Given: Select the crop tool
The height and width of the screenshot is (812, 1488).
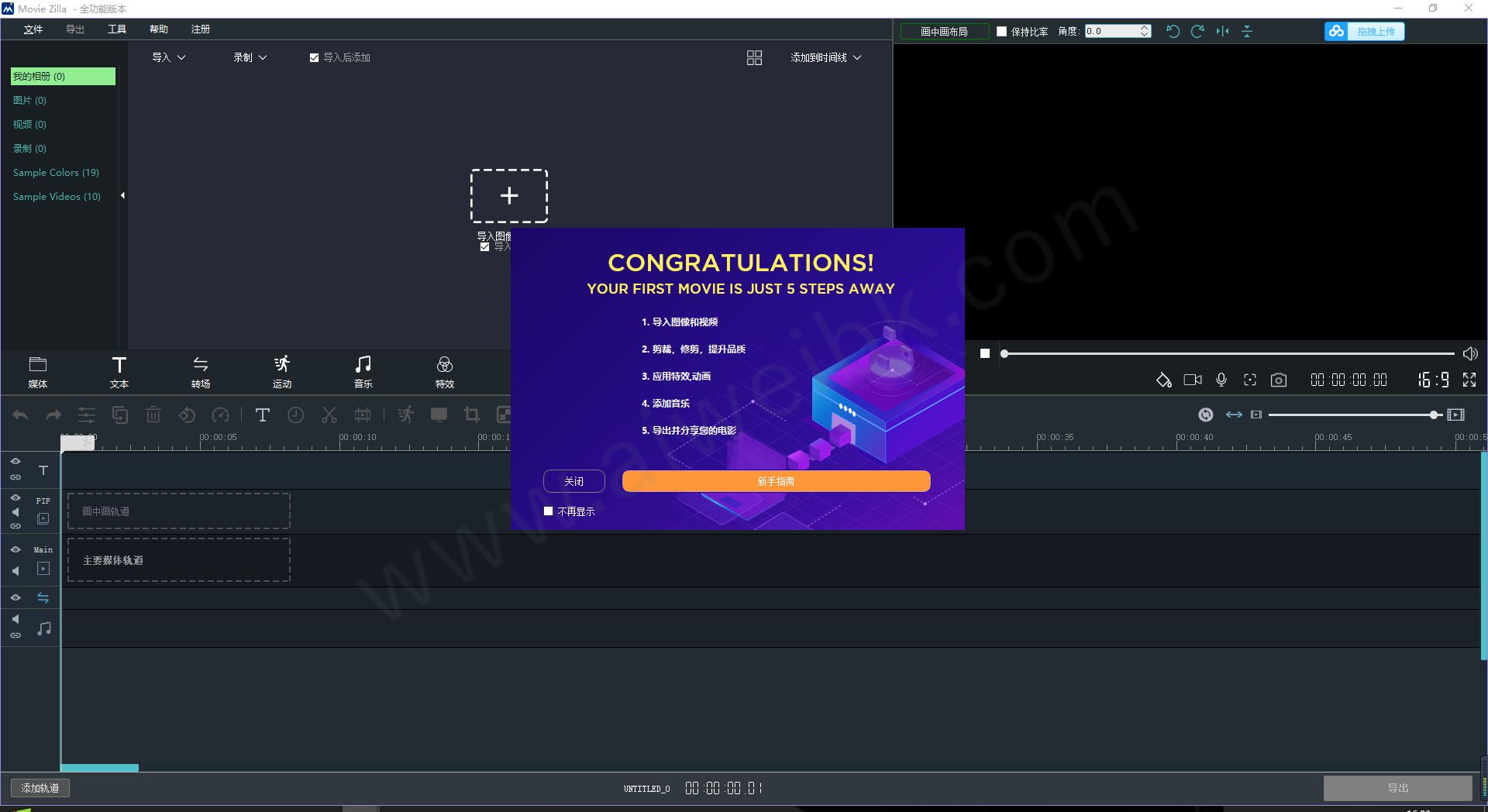Looking at the screenshot, I should click(x=471, y=415).
